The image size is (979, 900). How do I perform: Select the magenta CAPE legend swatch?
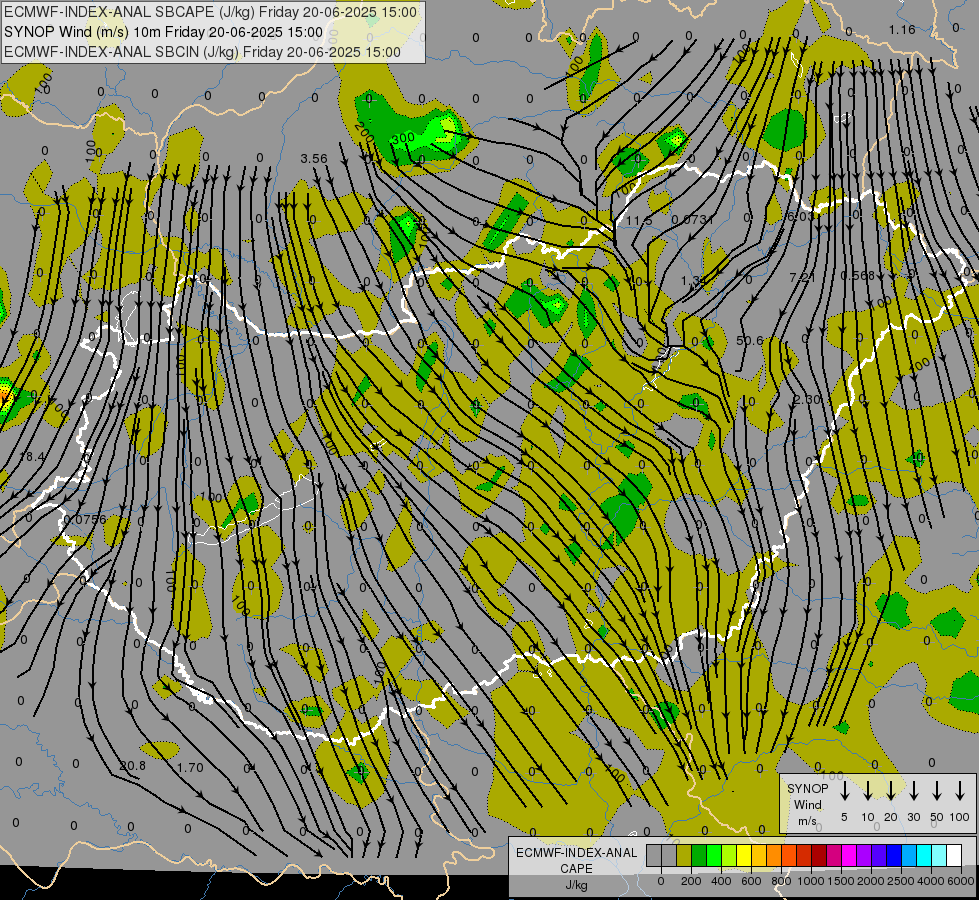tap(849, 856)
